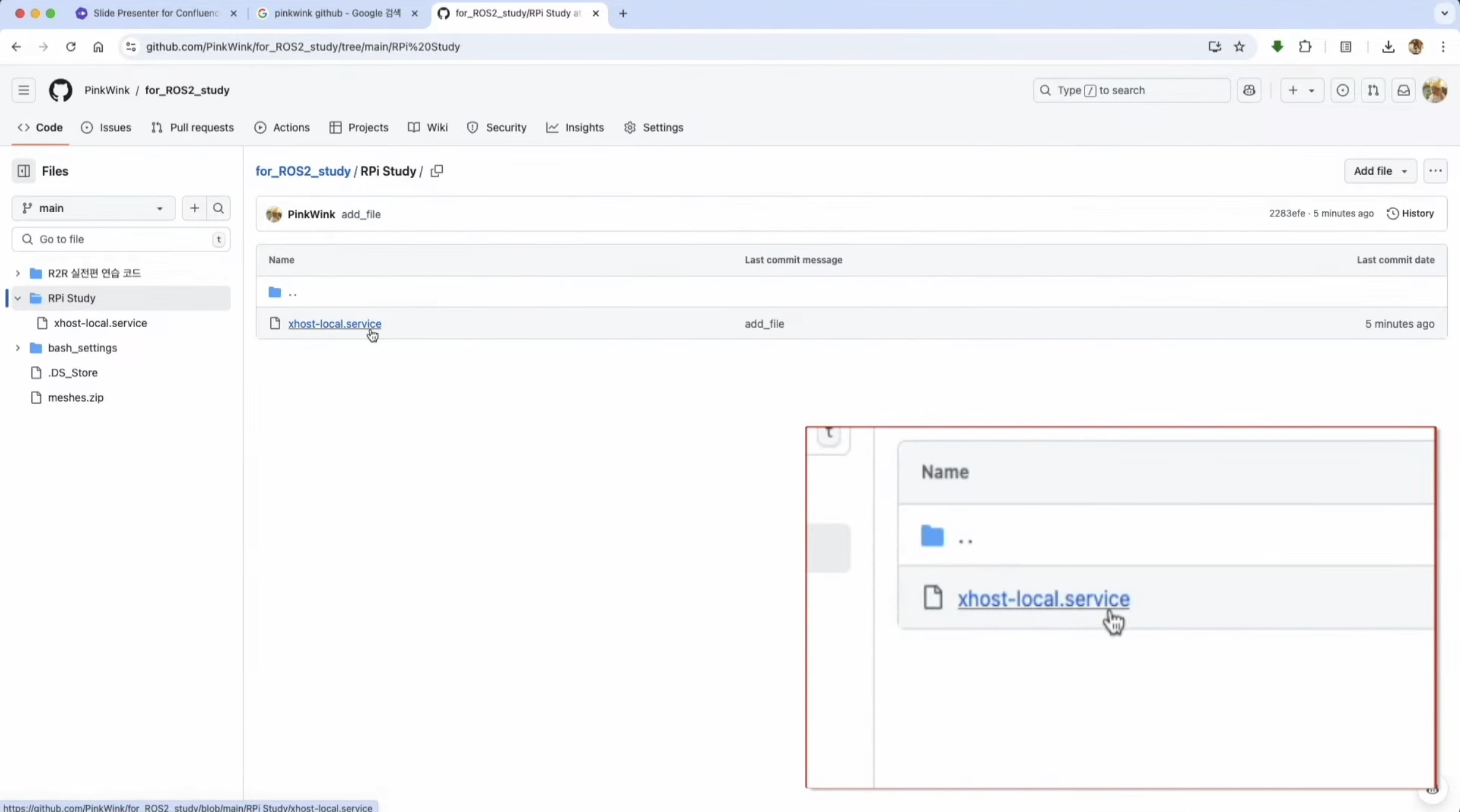
Task: Click the notifications inbox icon
Action: [1403, 90]
